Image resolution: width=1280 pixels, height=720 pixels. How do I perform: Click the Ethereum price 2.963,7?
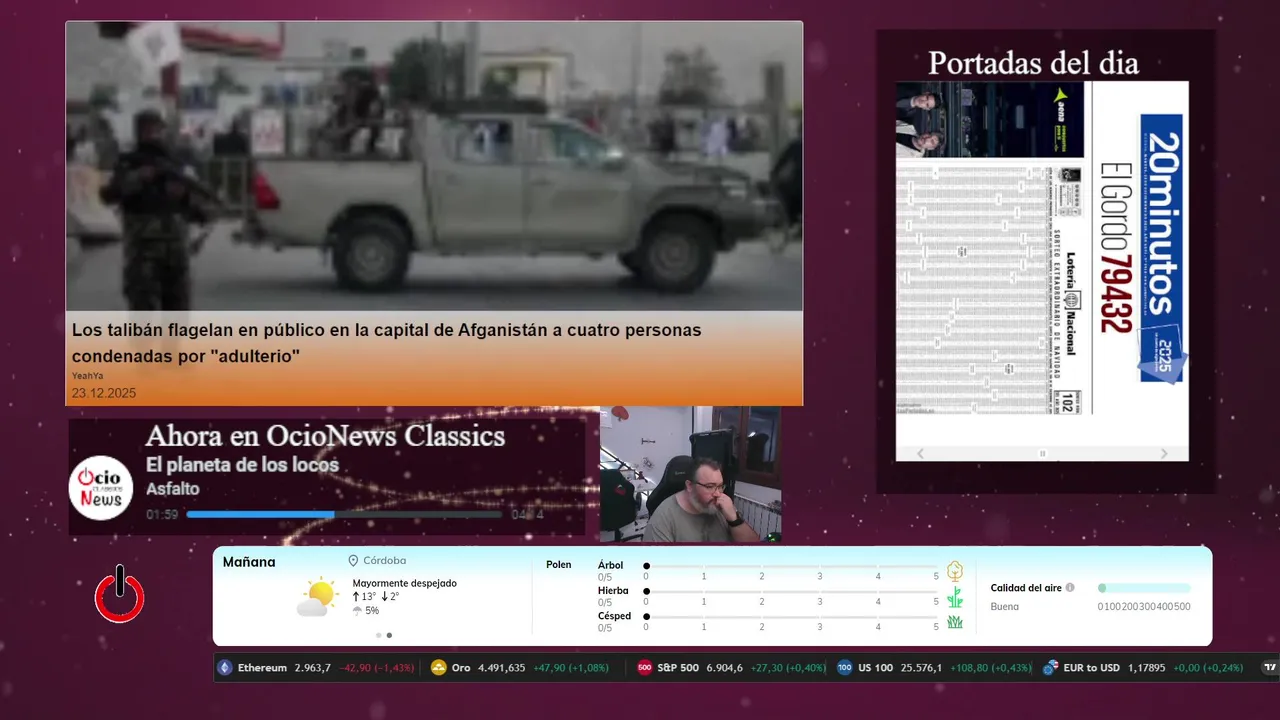click(x=312, y=668)
